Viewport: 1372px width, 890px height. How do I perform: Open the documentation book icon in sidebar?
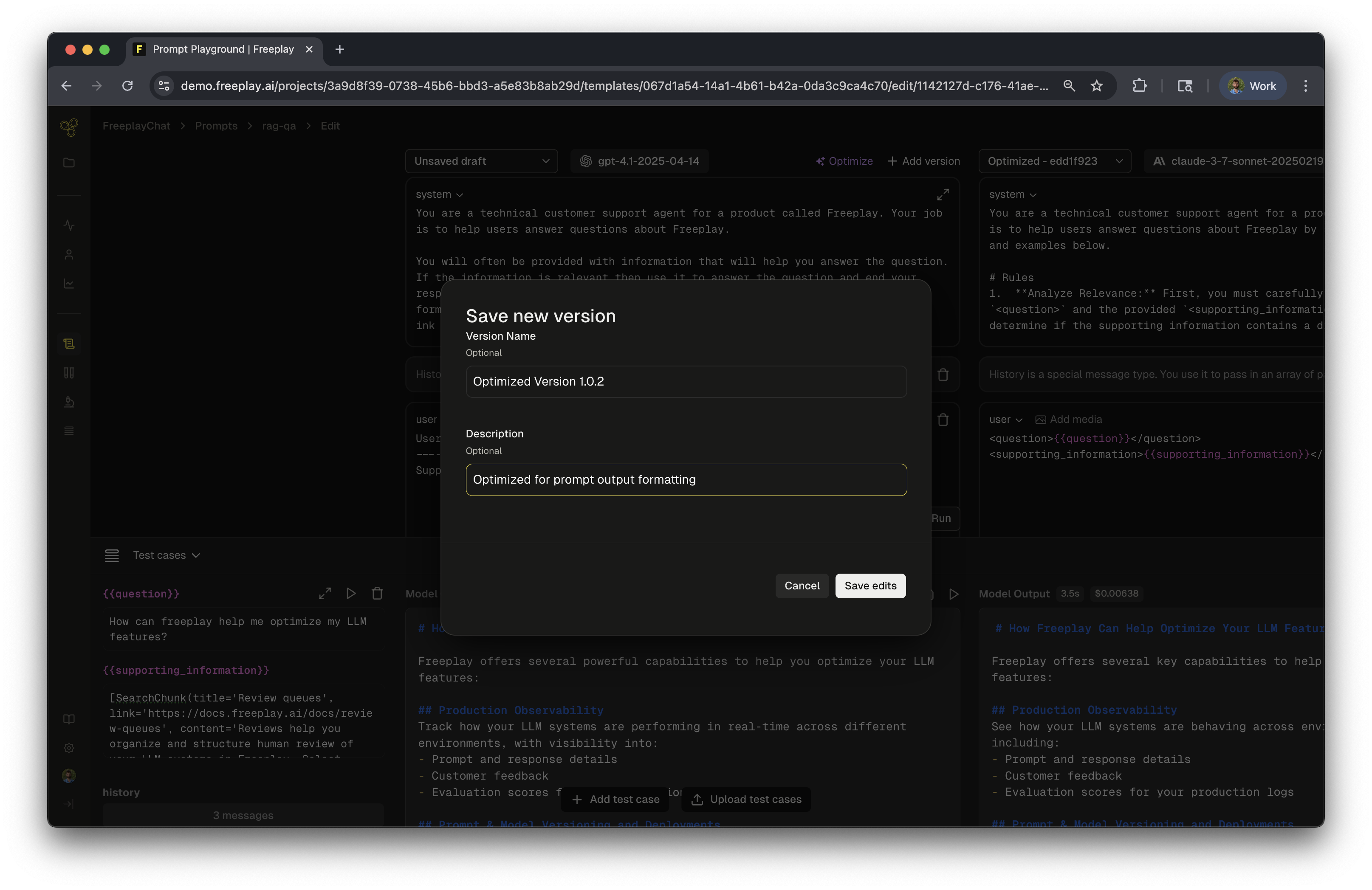(x=69, y=719)
